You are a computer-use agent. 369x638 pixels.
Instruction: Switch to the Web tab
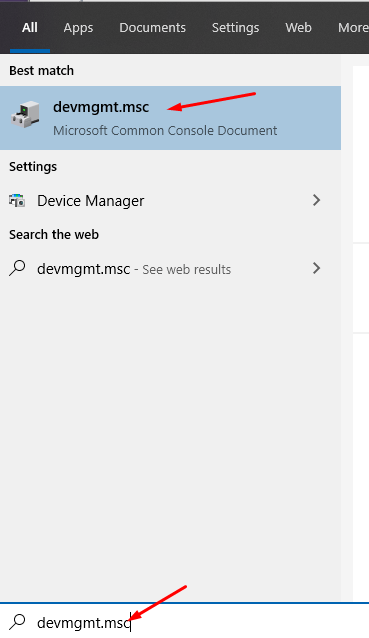(298, 28)
